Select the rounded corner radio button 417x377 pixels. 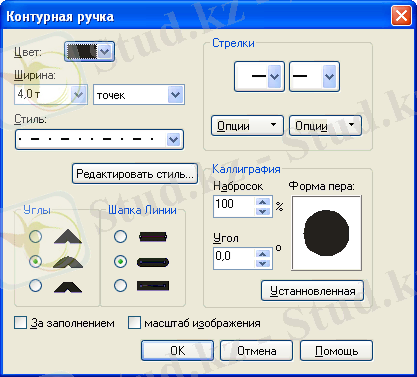coord(35,261)
